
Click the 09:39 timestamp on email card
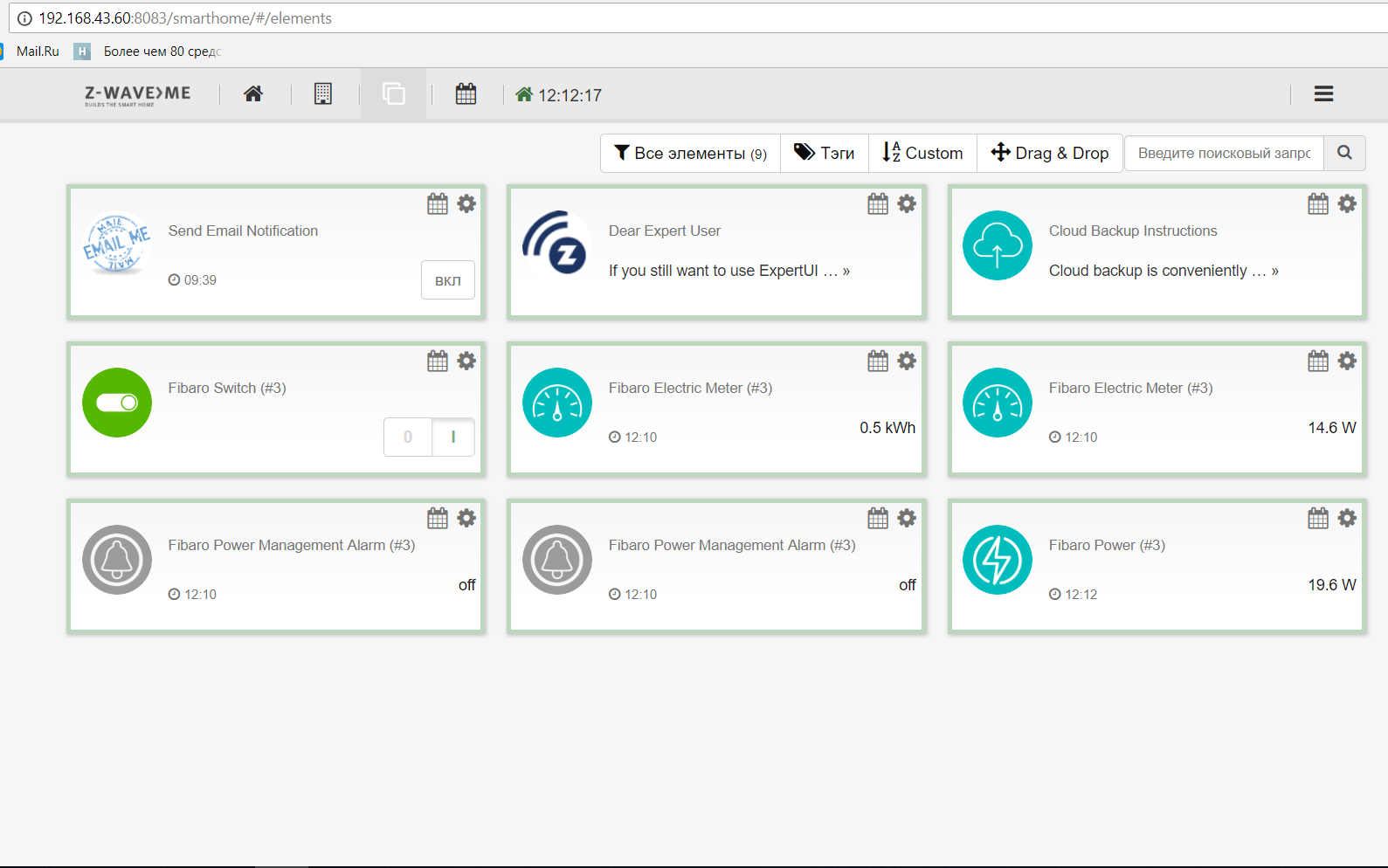pos(192,280)
